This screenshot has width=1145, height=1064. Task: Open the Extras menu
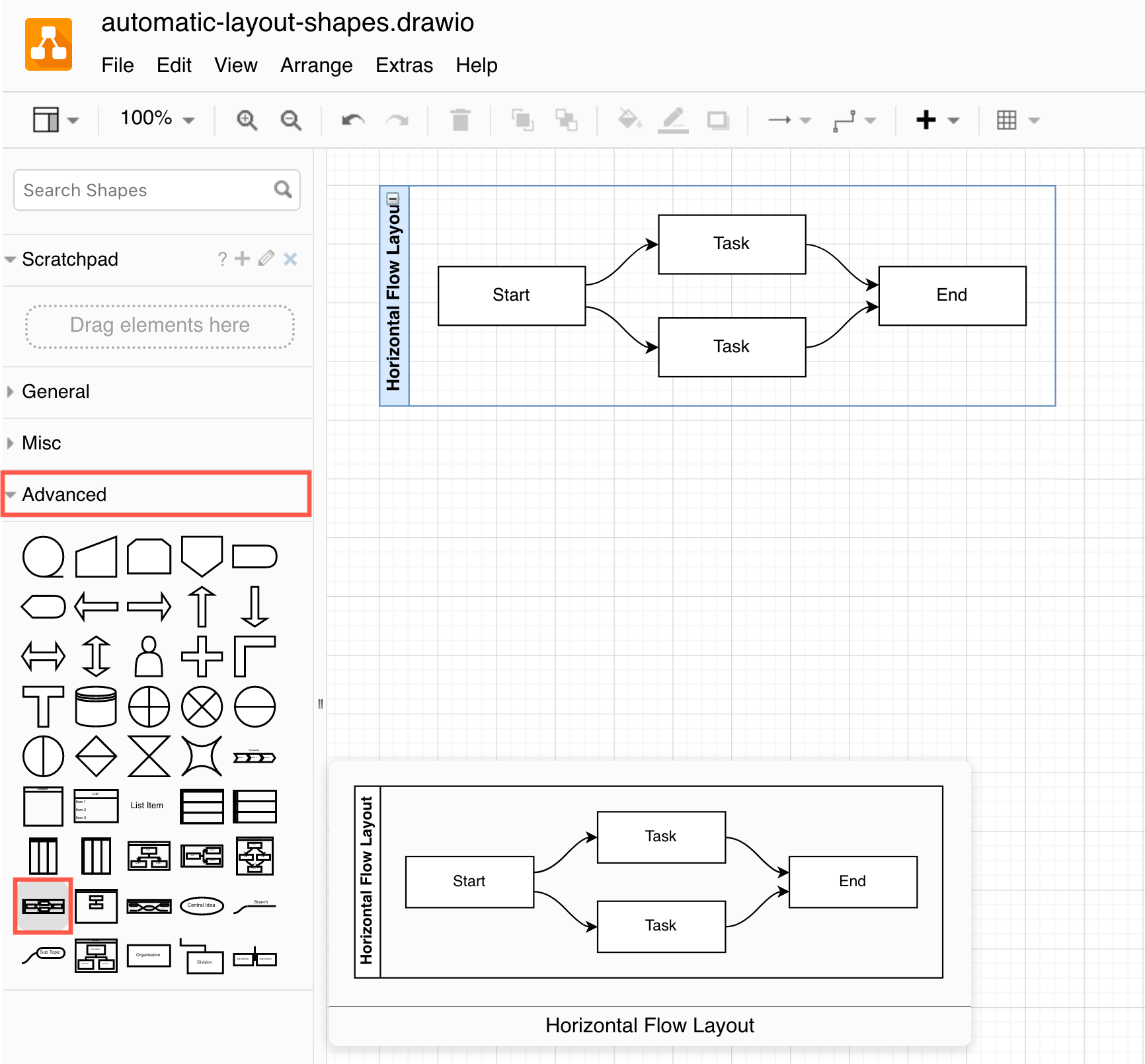(x=404, y=65)
